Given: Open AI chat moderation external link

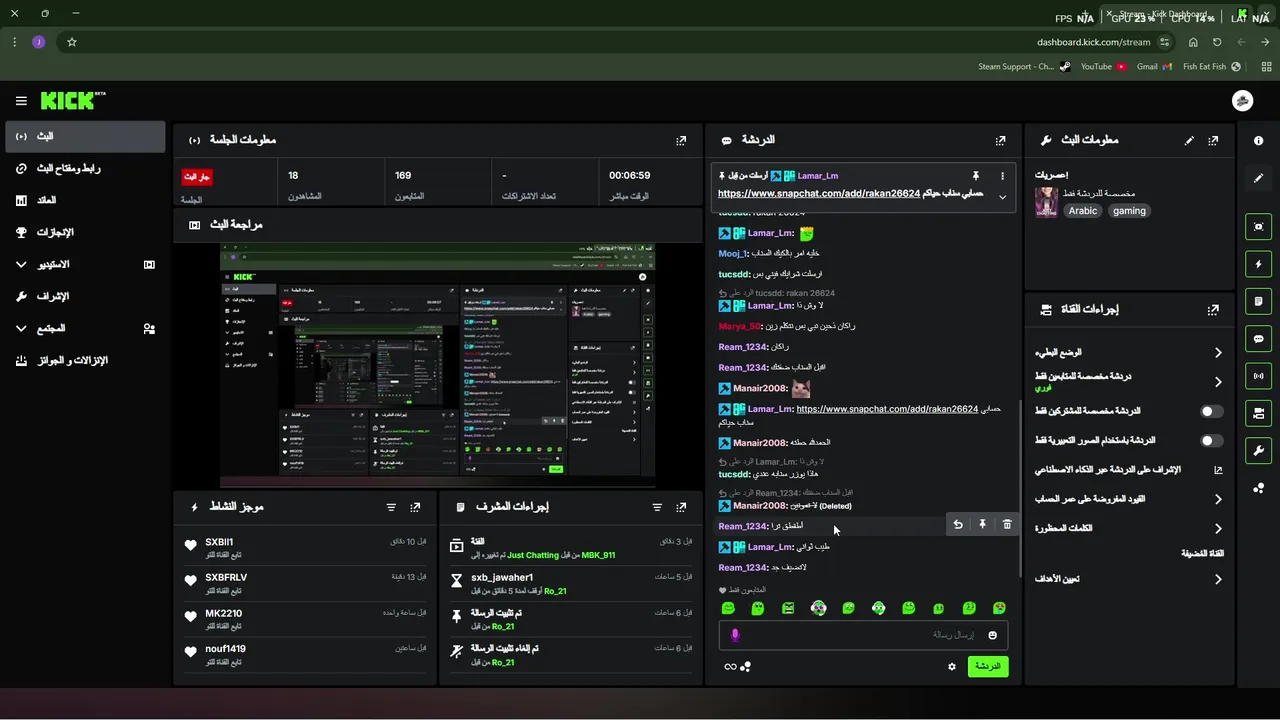Looking at the screenshot, I should click(1218, 470).
